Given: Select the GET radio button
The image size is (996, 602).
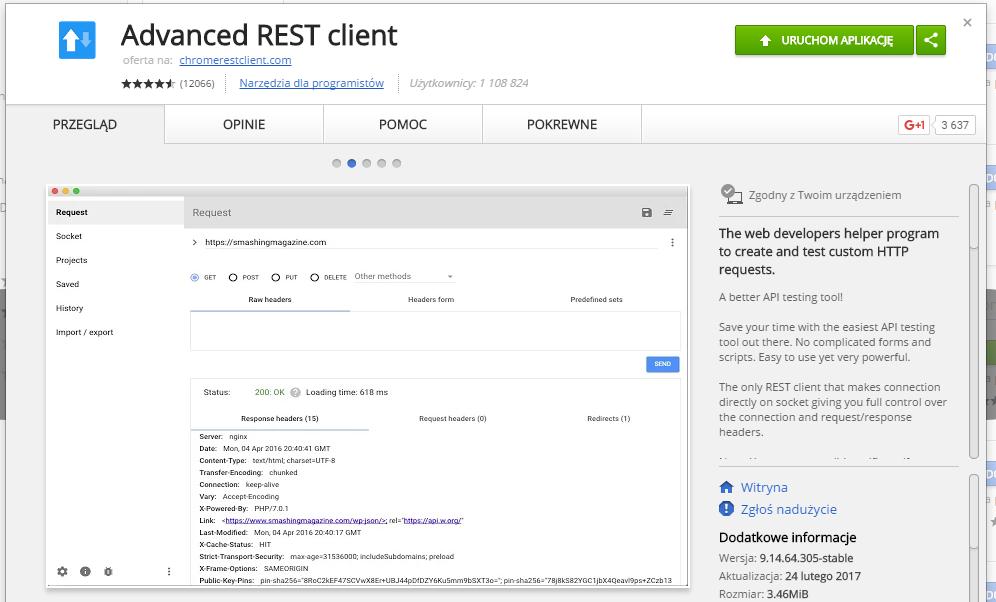Looking at the screenshot, I should [x=194, y=278].
